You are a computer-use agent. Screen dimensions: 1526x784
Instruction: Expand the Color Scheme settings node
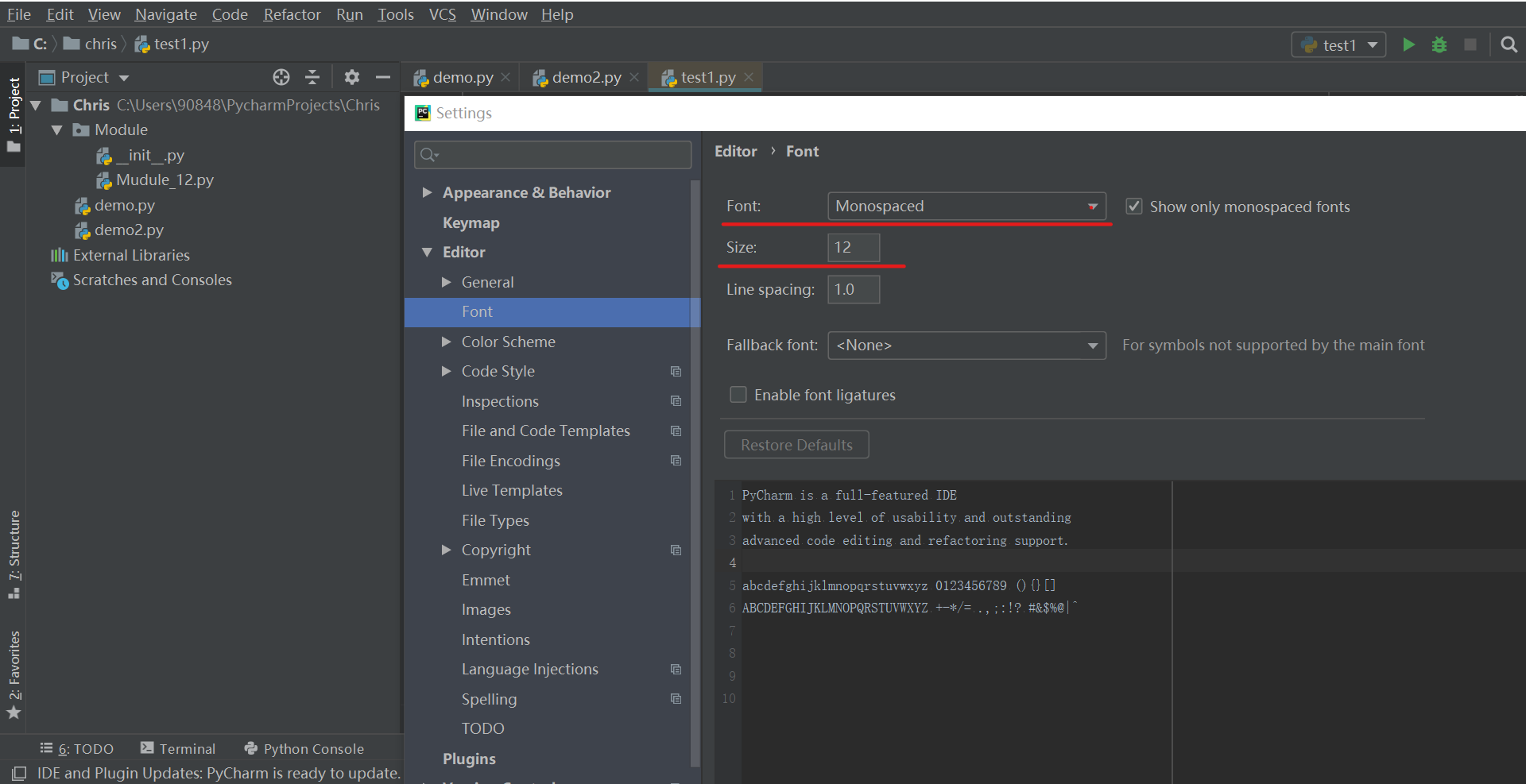446,342
